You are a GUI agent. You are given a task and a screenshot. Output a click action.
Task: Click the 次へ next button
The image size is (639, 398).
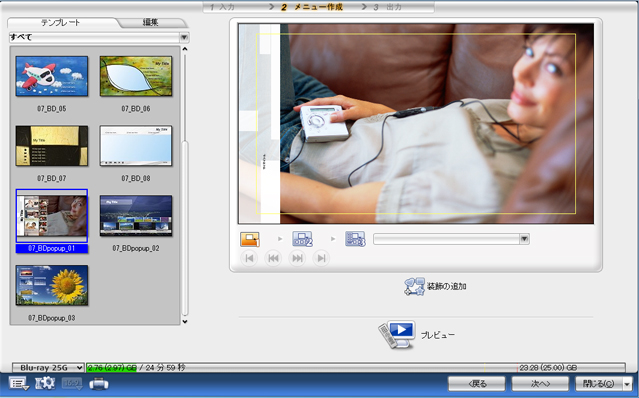point(540,384)
